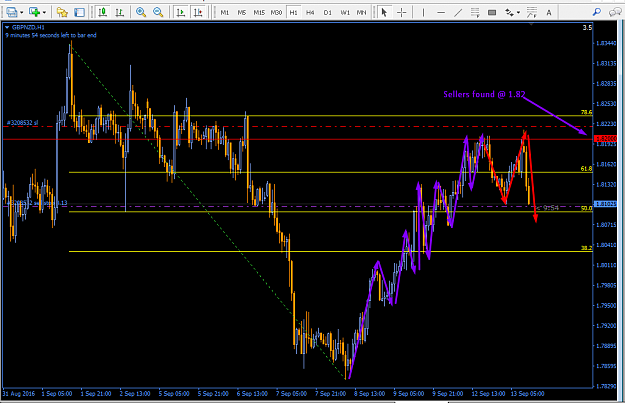The height and width of the screenshot is (403, 625).
Task: Switch to the W1 timeframe
Action: [x=345, y=13]
